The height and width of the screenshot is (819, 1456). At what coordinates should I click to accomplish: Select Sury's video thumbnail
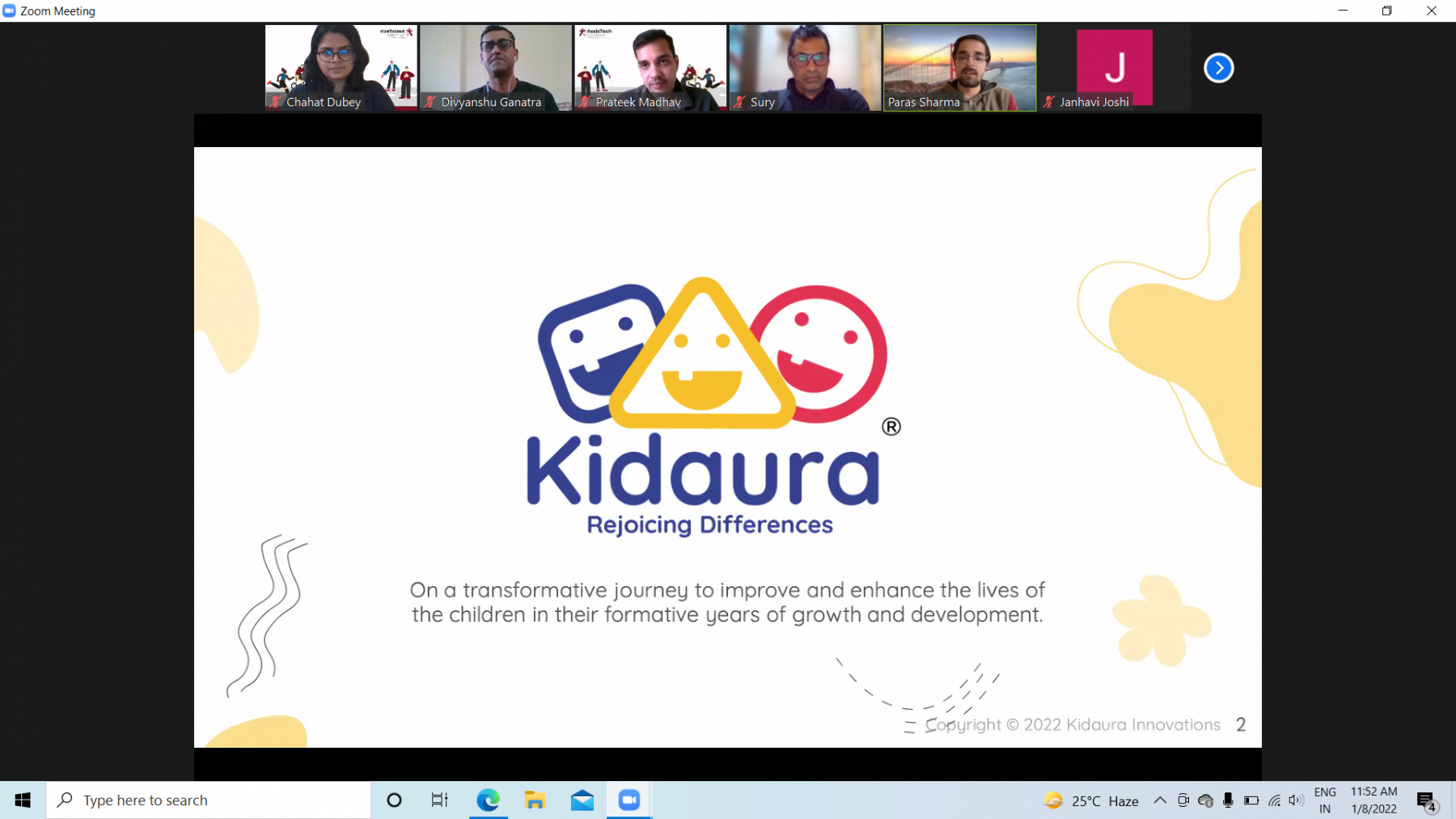[805, 68]
